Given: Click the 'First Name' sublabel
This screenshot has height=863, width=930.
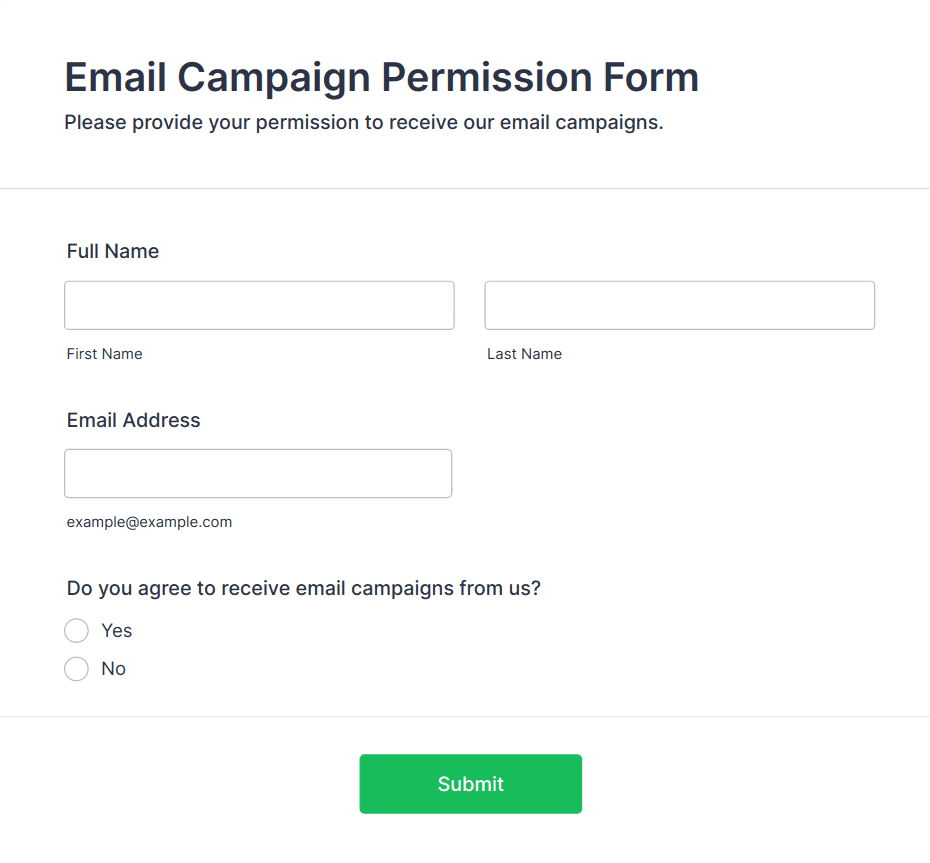Looking at the screenshot, I should click(105, 354).
